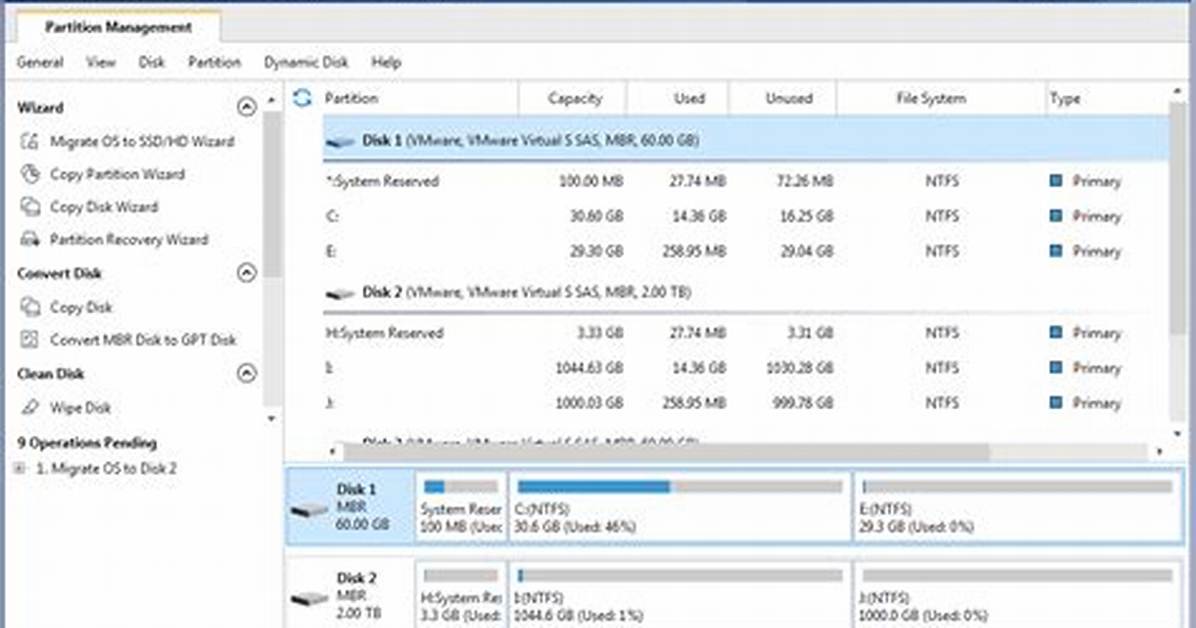This screenshot has width=1196, height=628.
Task: Click Primary type square for System Reserved row
Action: [x=1056, y=181]
